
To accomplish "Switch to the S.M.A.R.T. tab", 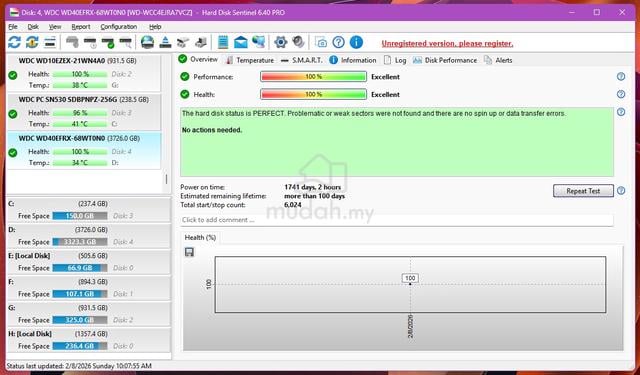I will click(302, 60).
